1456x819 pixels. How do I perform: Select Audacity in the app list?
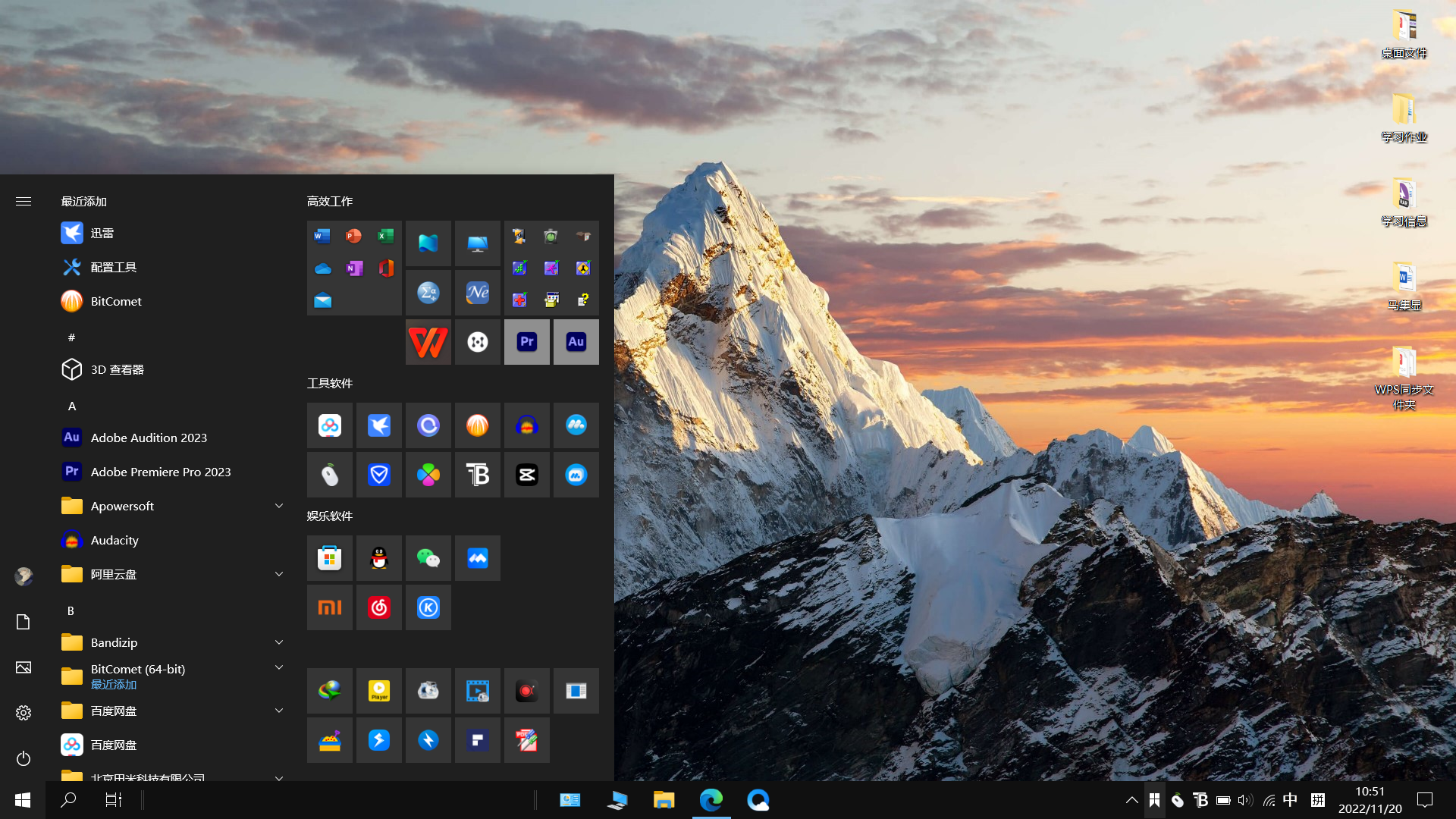(115, 540)
